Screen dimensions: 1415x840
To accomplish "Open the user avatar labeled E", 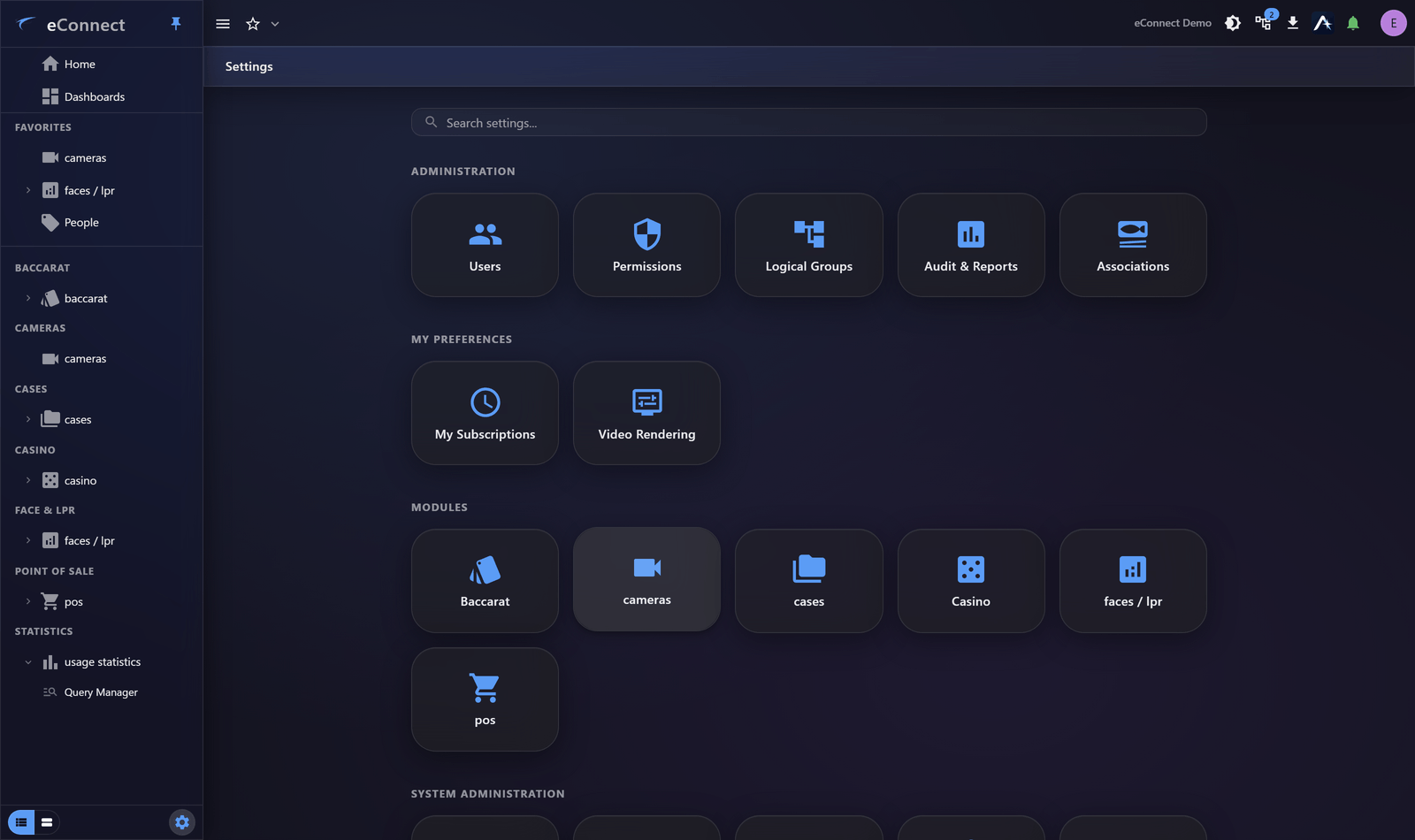I will pos(1394,23).
